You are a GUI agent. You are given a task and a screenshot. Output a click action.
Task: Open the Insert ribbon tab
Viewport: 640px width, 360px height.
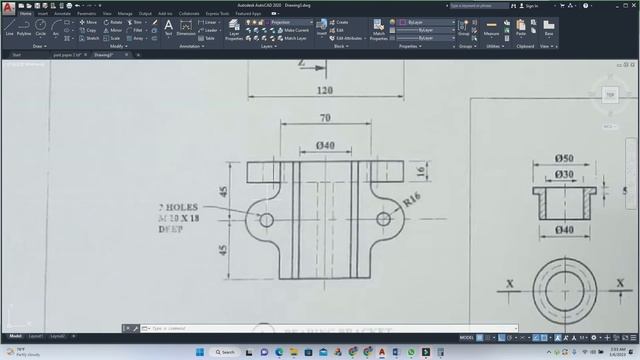pos(42,13)
